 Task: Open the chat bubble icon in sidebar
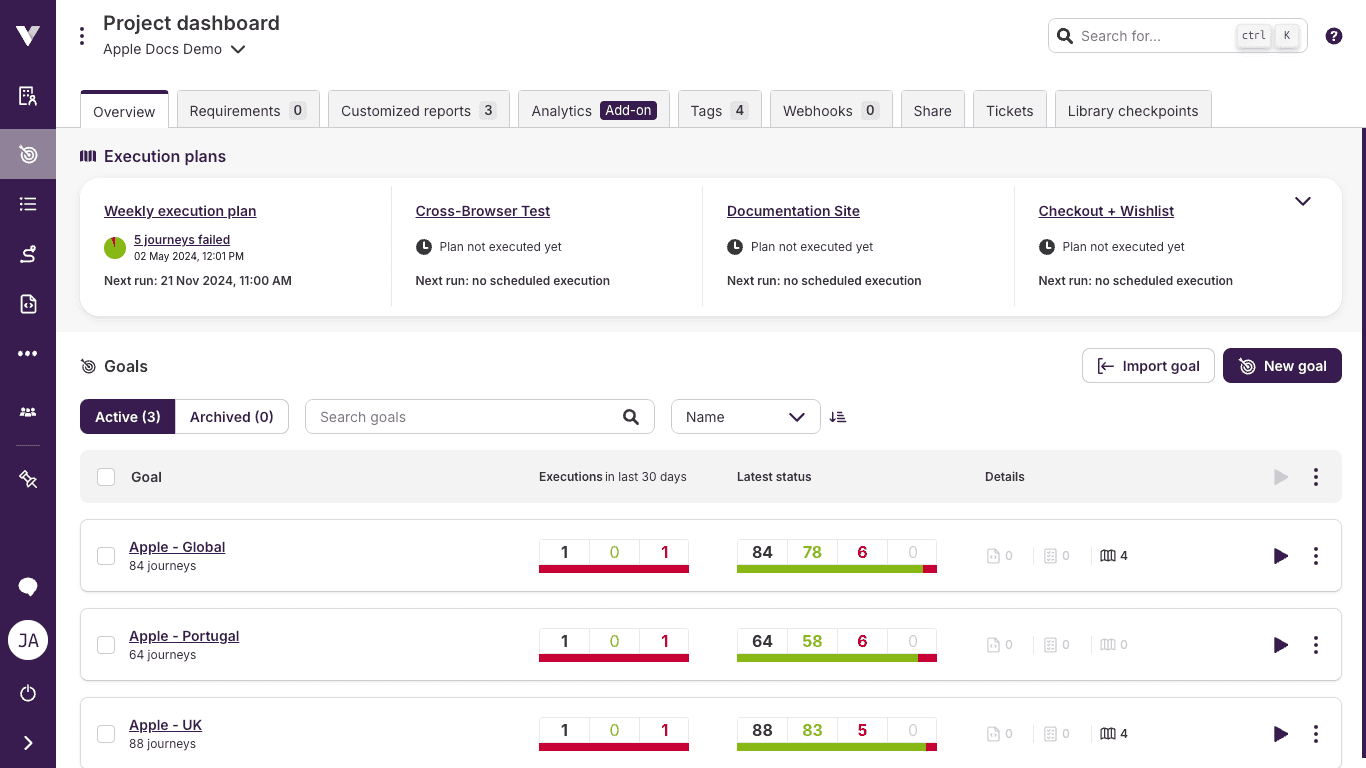(x=27, y=586)
